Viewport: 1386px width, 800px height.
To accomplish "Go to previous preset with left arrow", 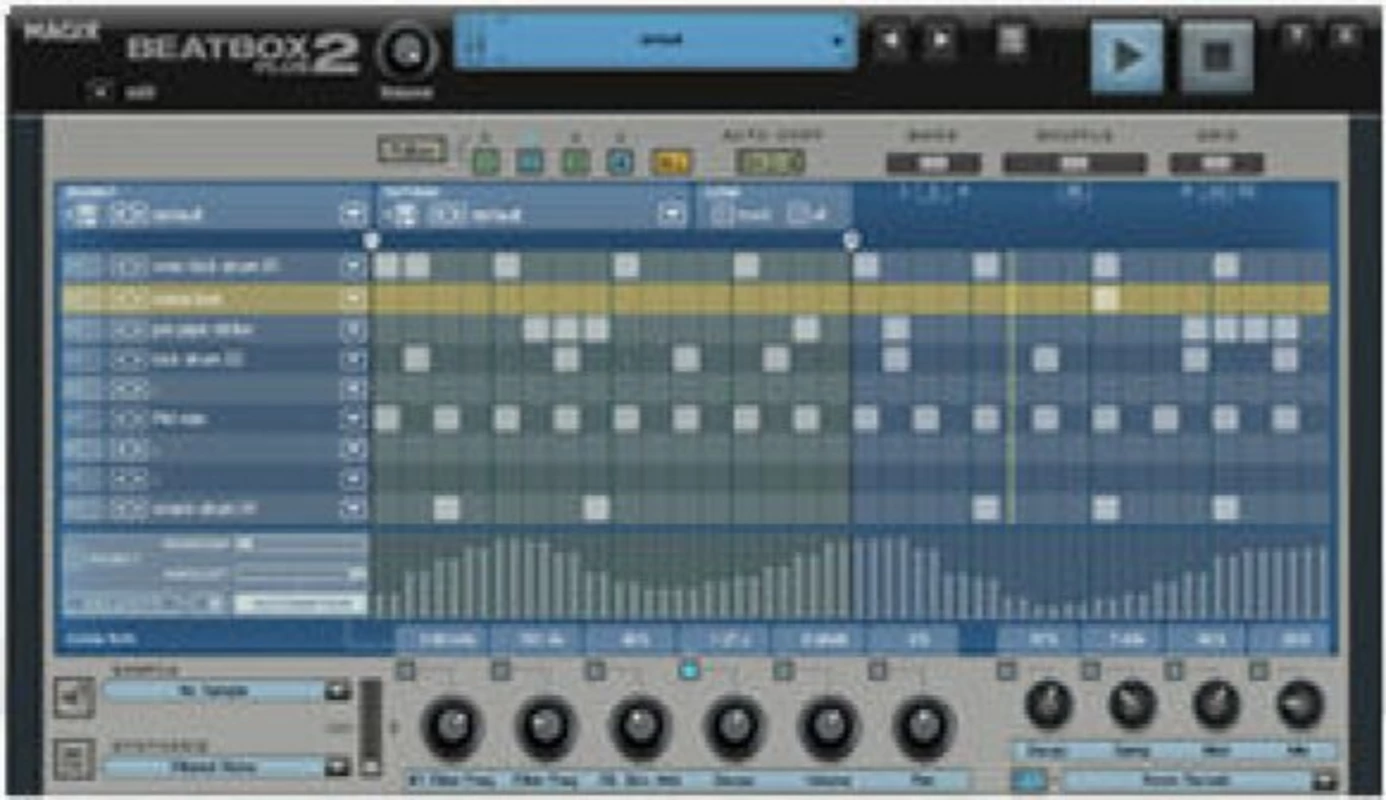I will click(x=890, y=41).
